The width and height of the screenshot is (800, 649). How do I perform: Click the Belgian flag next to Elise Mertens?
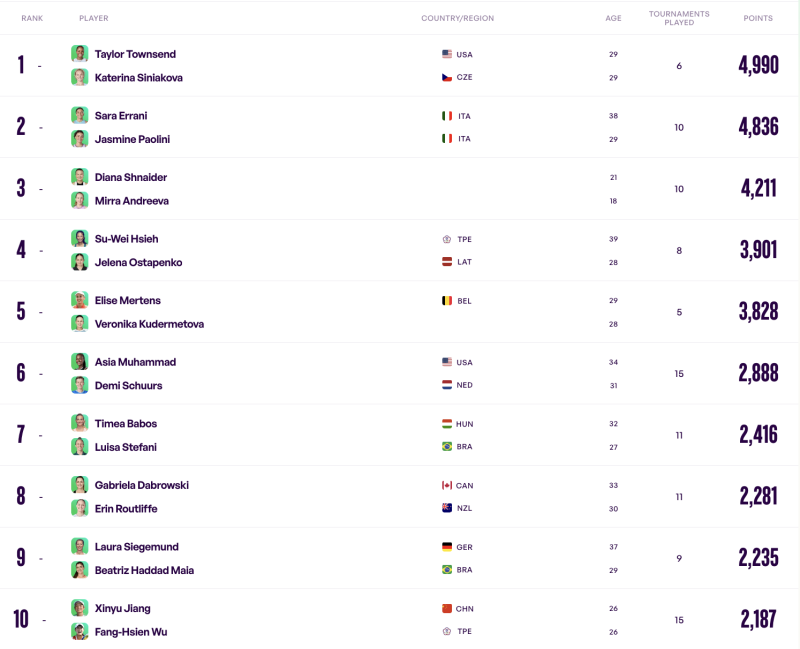(x=447, y=300)
